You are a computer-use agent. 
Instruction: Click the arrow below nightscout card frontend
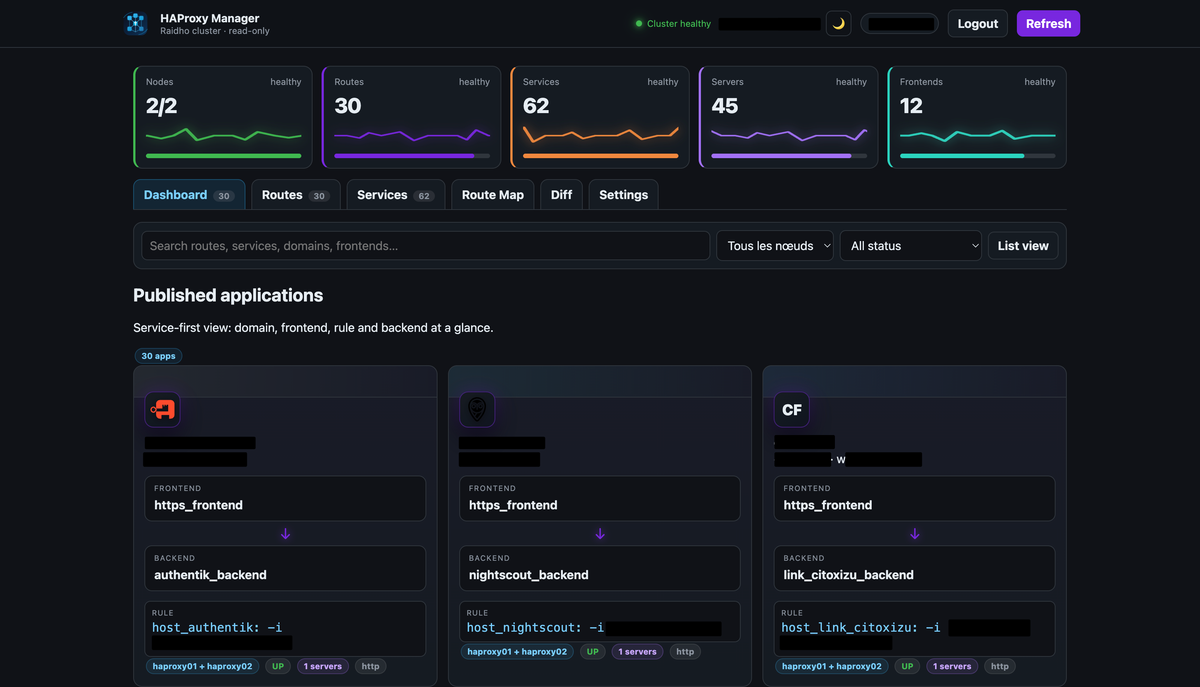(600, 534)
